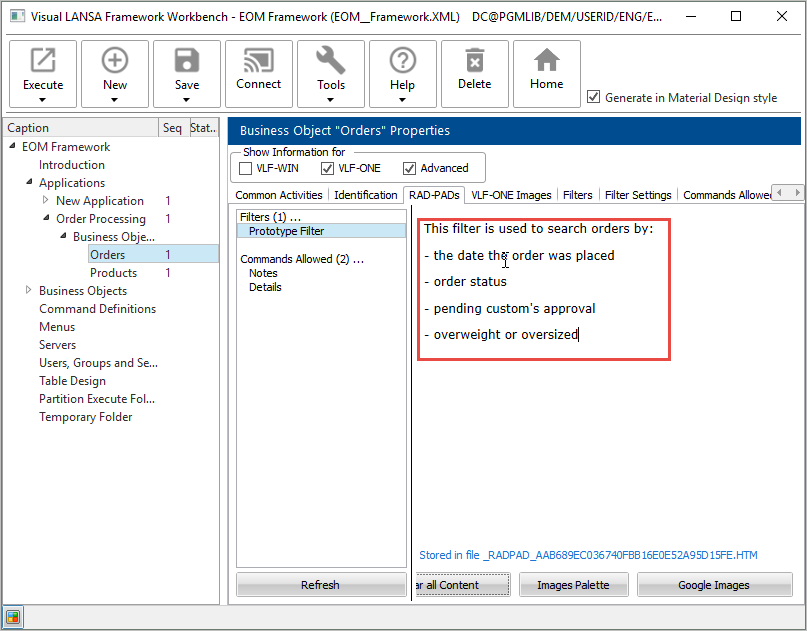Open the Tools wrench icon
Viewport: 807px width, 631px height.
(x=331, y=62)
